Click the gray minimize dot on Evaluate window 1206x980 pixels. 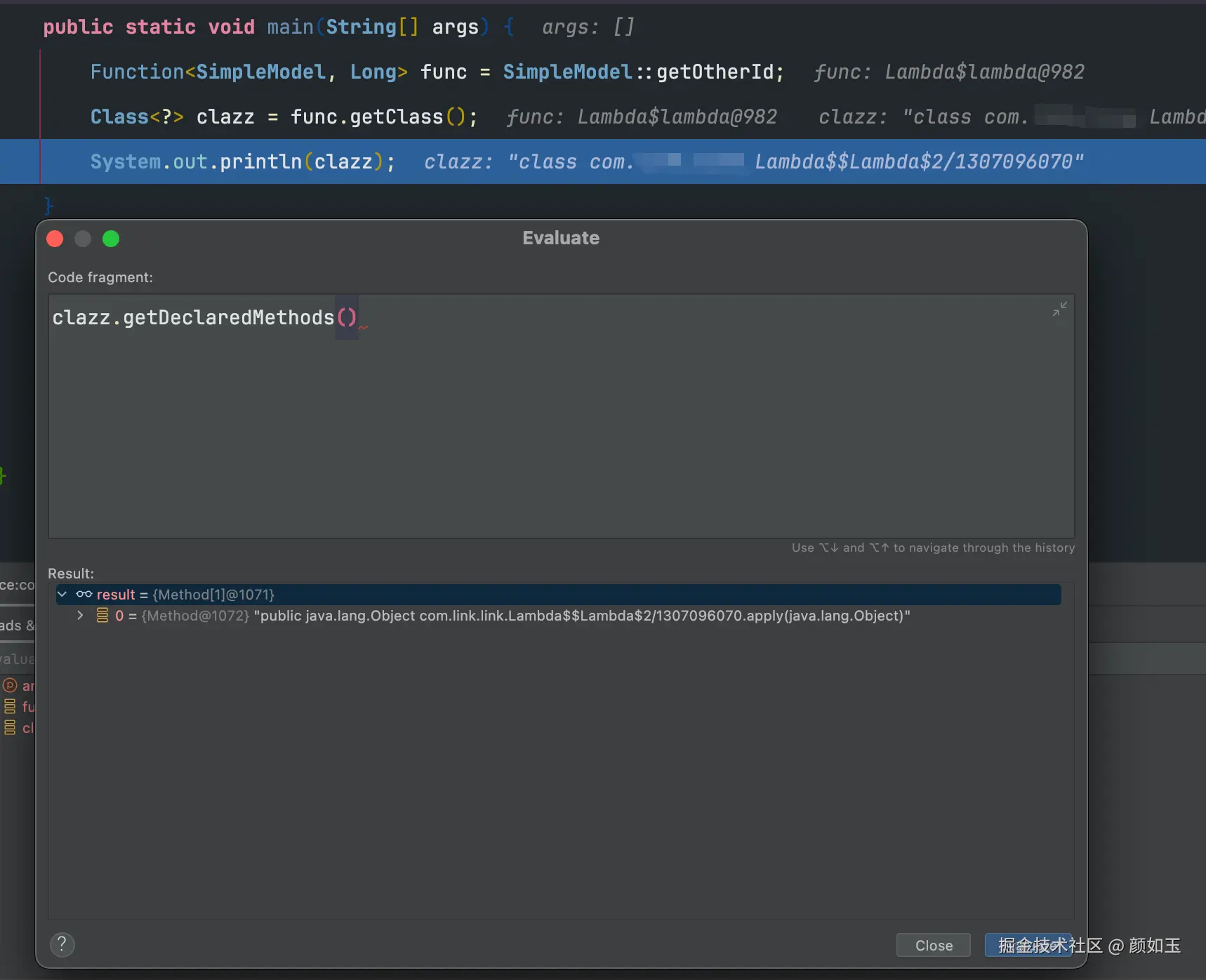[x=83, y=239]
